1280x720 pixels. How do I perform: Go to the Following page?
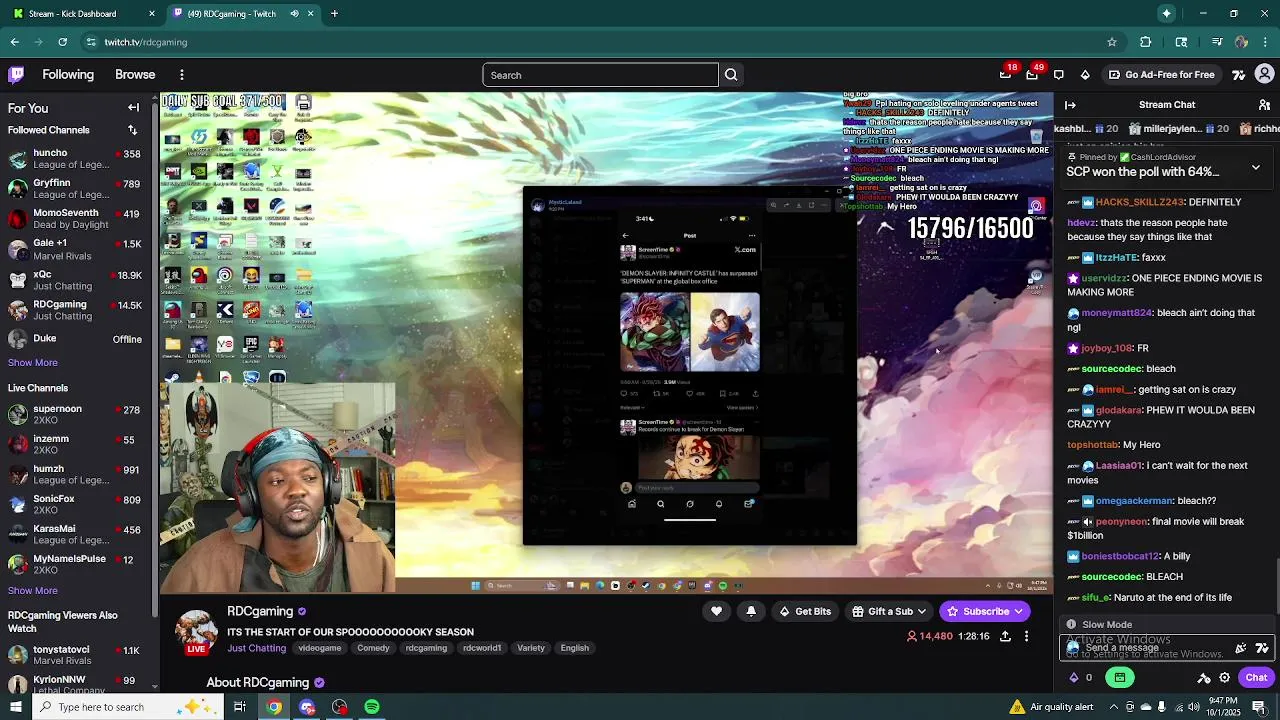click(x=68, y=75)
